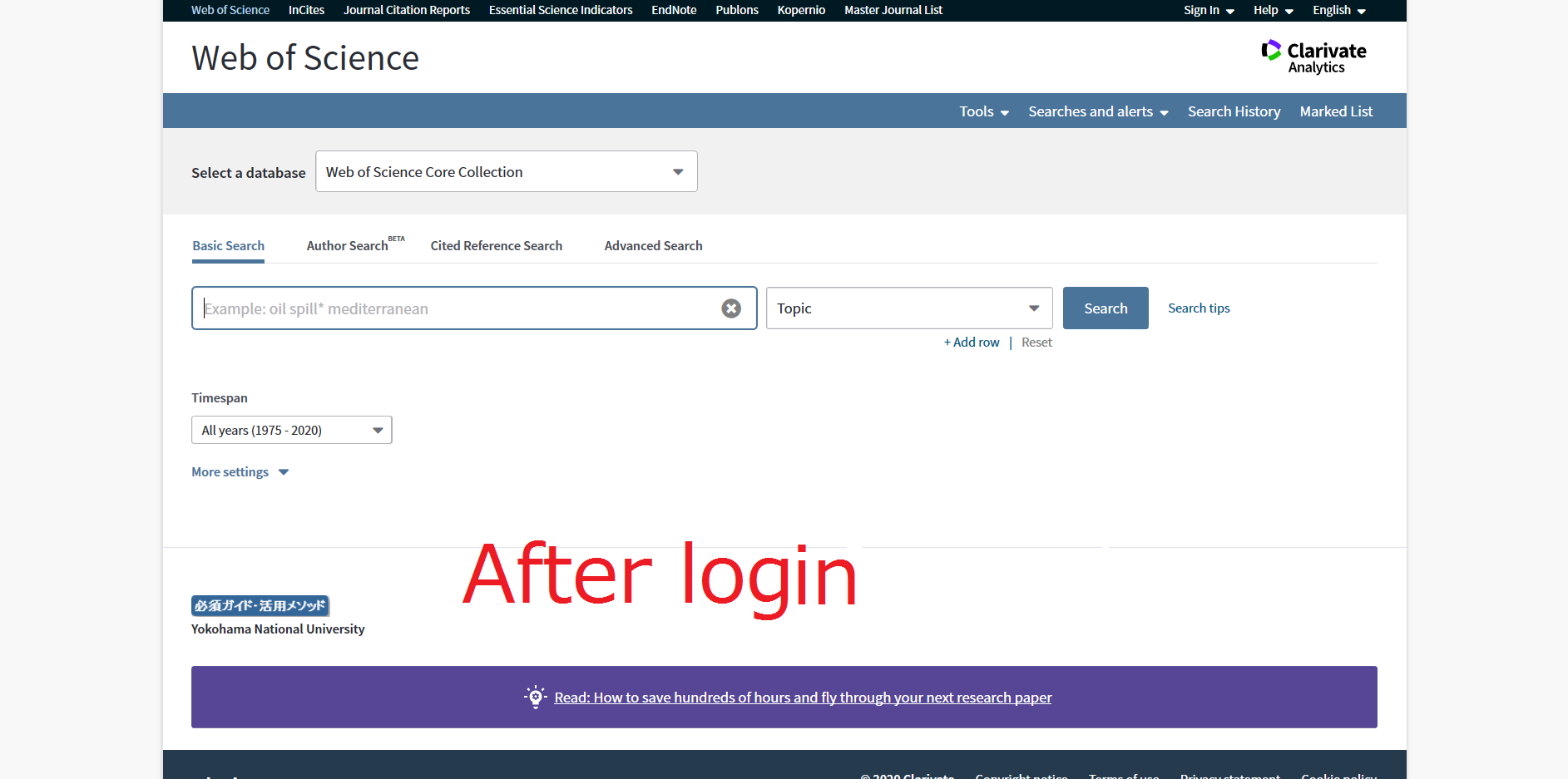Click the lightbulb icon in the purple banner

[x=536, y=697]
